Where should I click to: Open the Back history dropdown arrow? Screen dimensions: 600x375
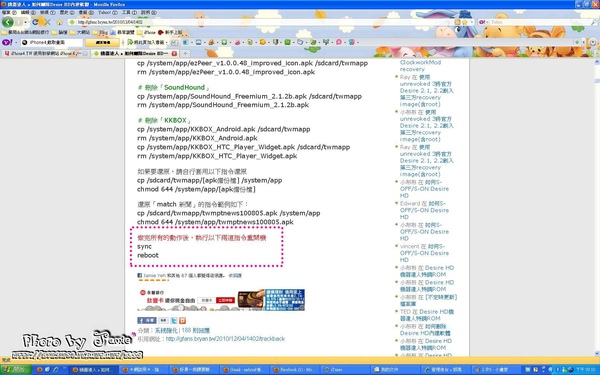(25, 23)
